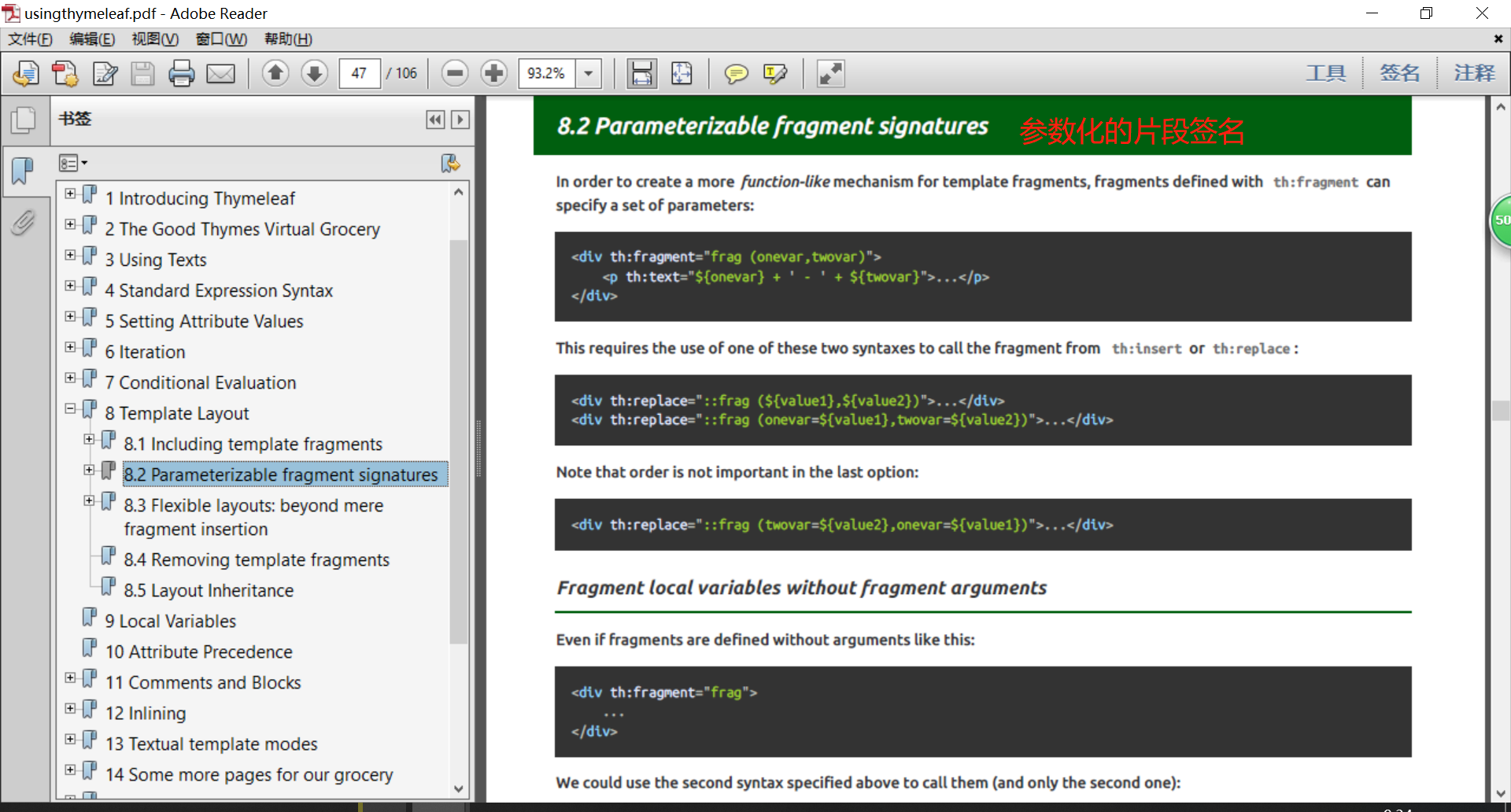Viewport: 1511px width, 812px height.
Task: Open the 窗口(W) menu
Action: [221, 39]
